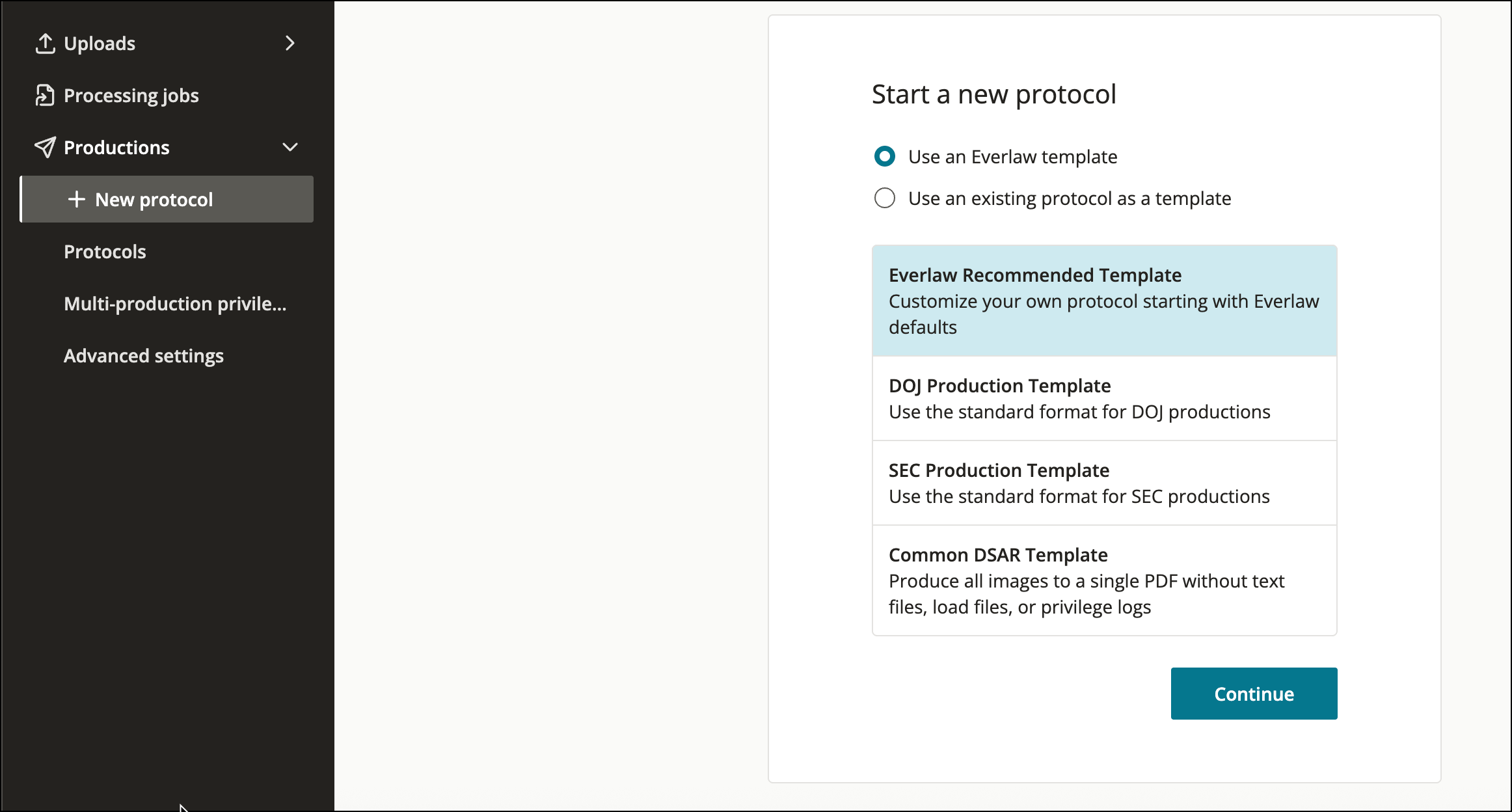The image size is (1512, 812).
Task: Choose the DOJ Production Template
Action: [x=1104, y=398]
